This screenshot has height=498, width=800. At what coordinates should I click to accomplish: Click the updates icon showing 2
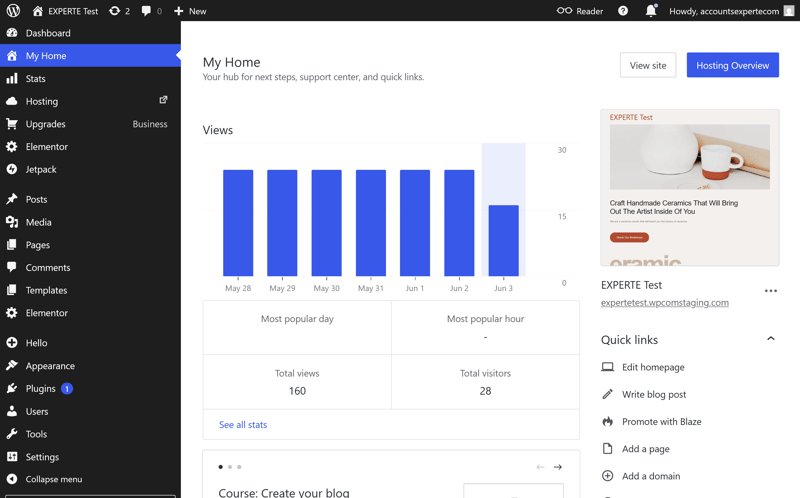pos(115,11)
